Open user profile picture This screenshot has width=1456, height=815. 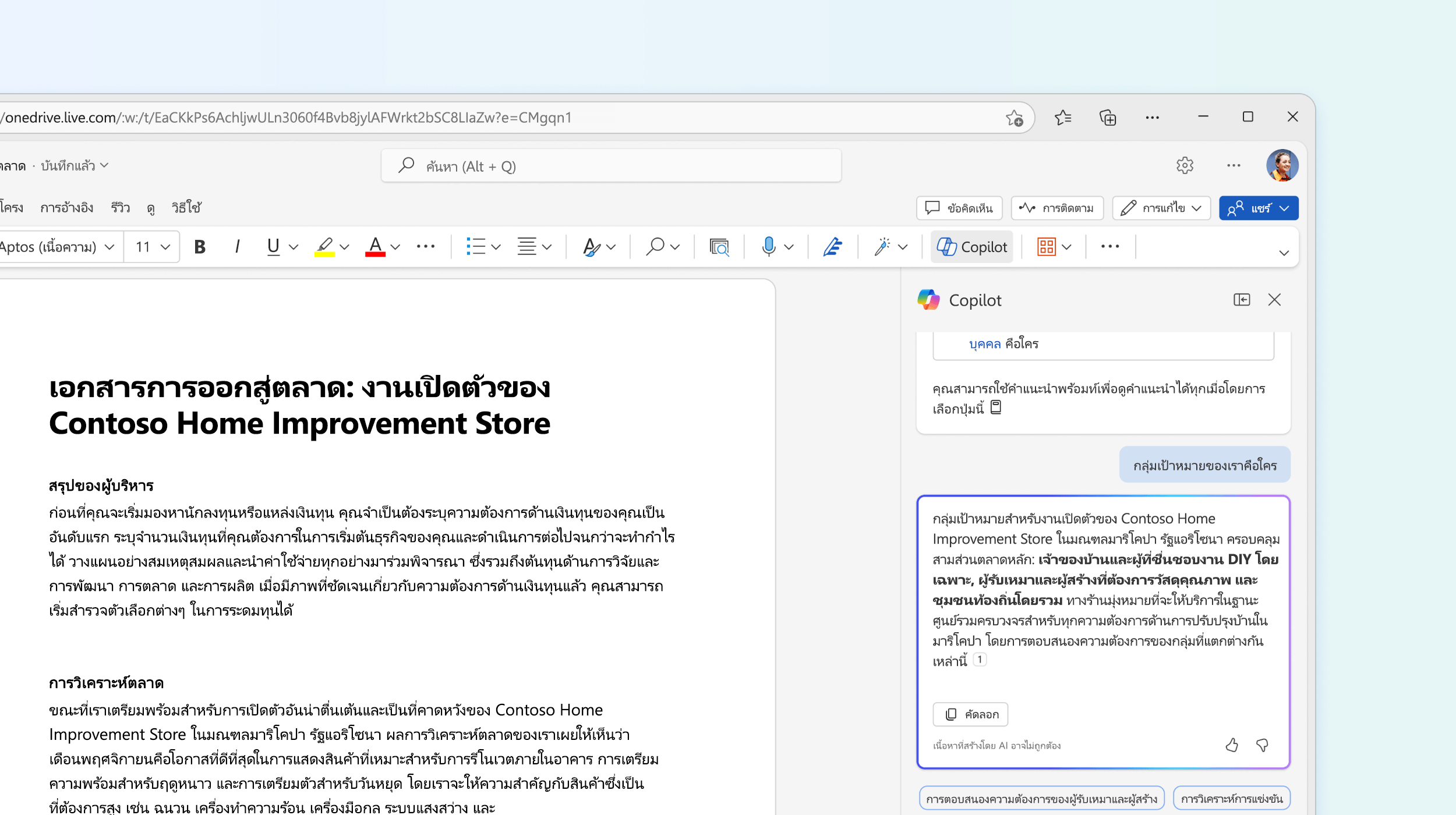pyautogui.click(x=1282, y=165)
